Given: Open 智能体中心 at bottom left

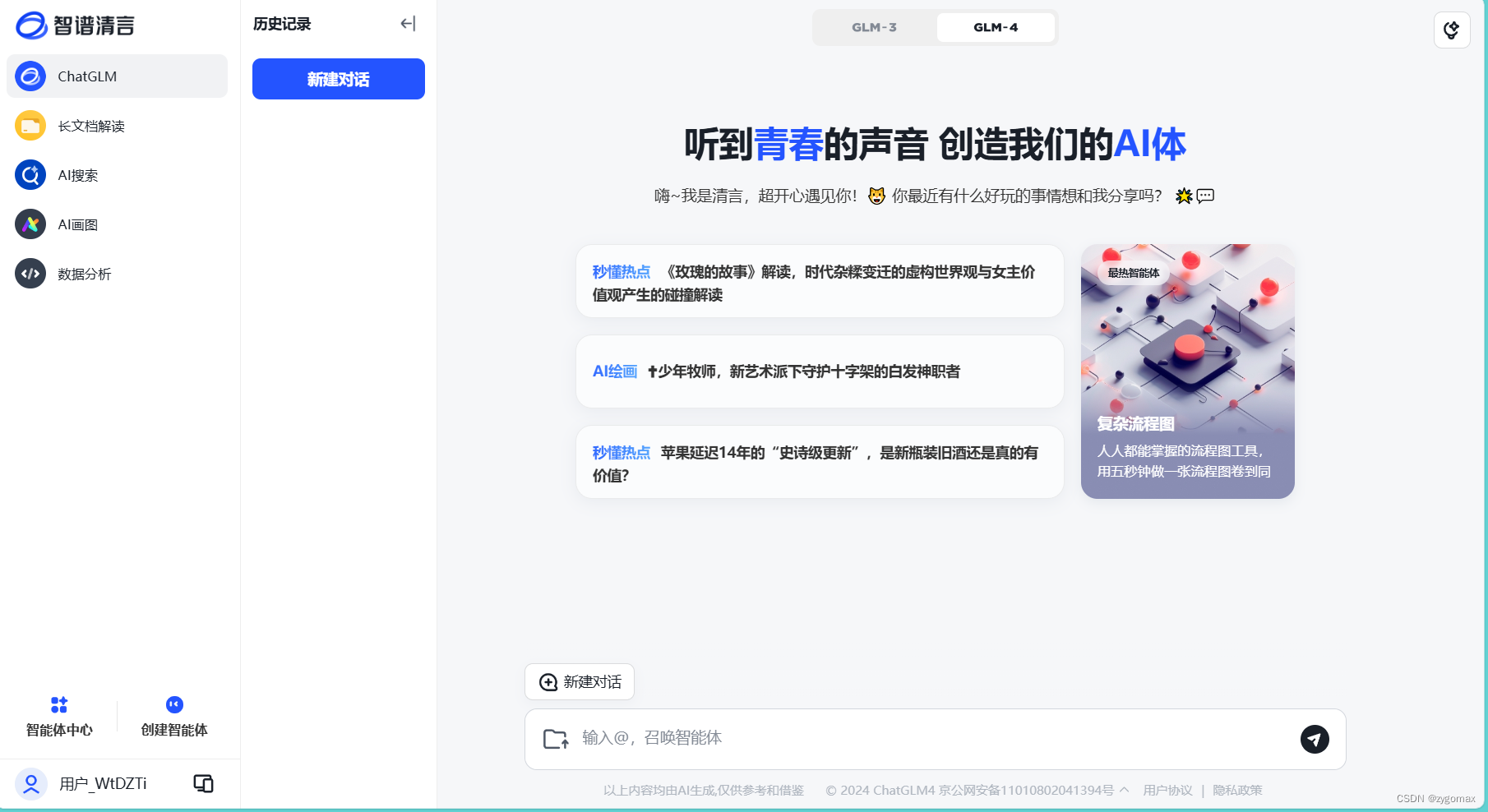Looking at the screenshot, I should [x=59, y=717].
